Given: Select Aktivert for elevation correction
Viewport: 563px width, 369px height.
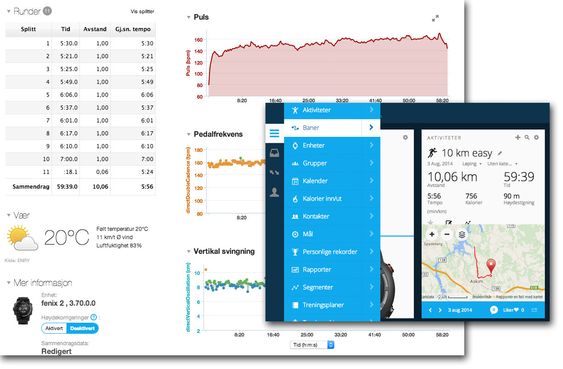Looking at the screenshot, I should pos(54,328).
